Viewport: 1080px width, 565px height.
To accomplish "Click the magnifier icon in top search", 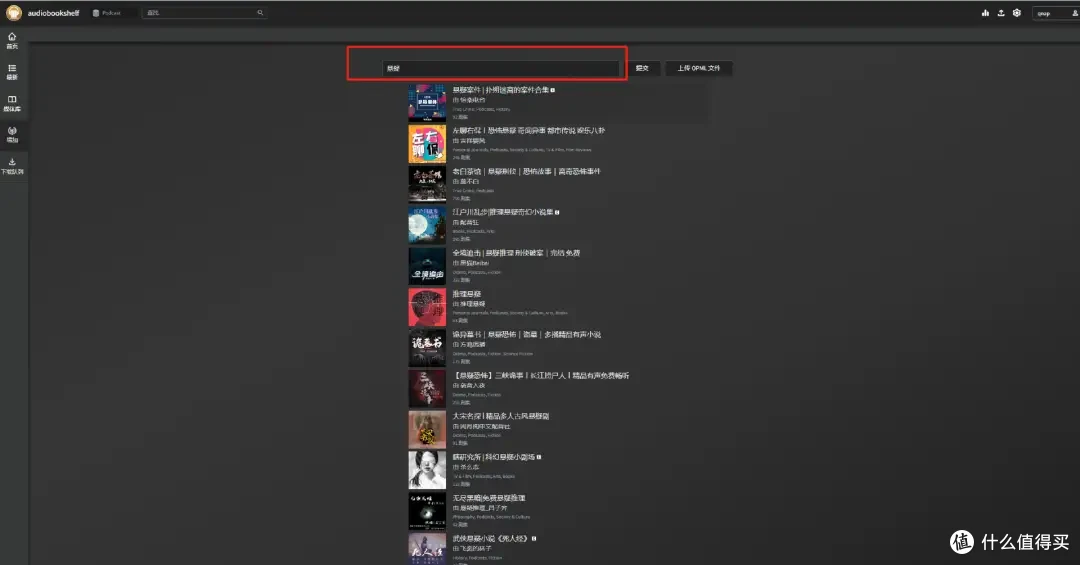I will pyautogui.click(x=260, y=12).
